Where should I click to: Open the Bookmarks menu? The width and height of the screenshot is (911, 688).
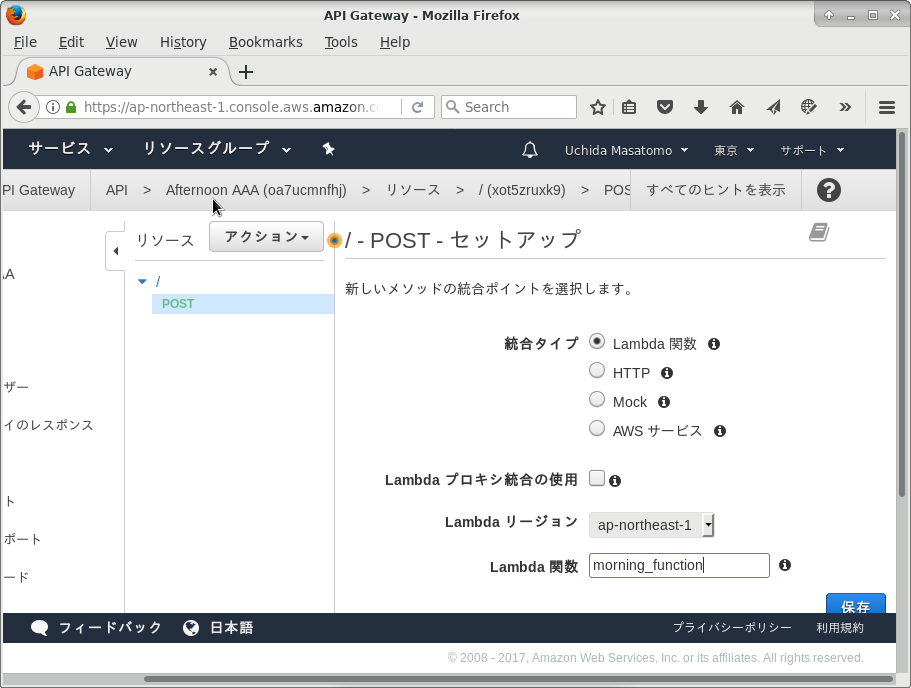click(266, 42)
